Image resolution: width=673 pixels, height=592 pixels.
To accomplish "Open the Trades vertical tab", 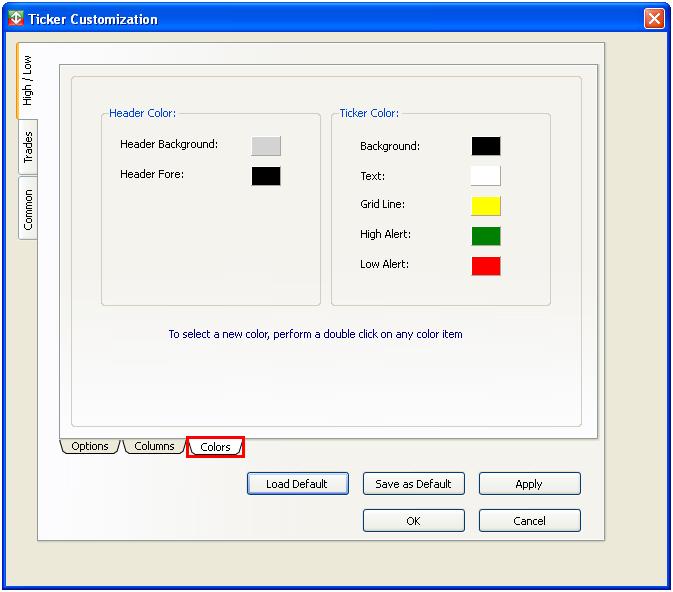I will coord(28,148).
